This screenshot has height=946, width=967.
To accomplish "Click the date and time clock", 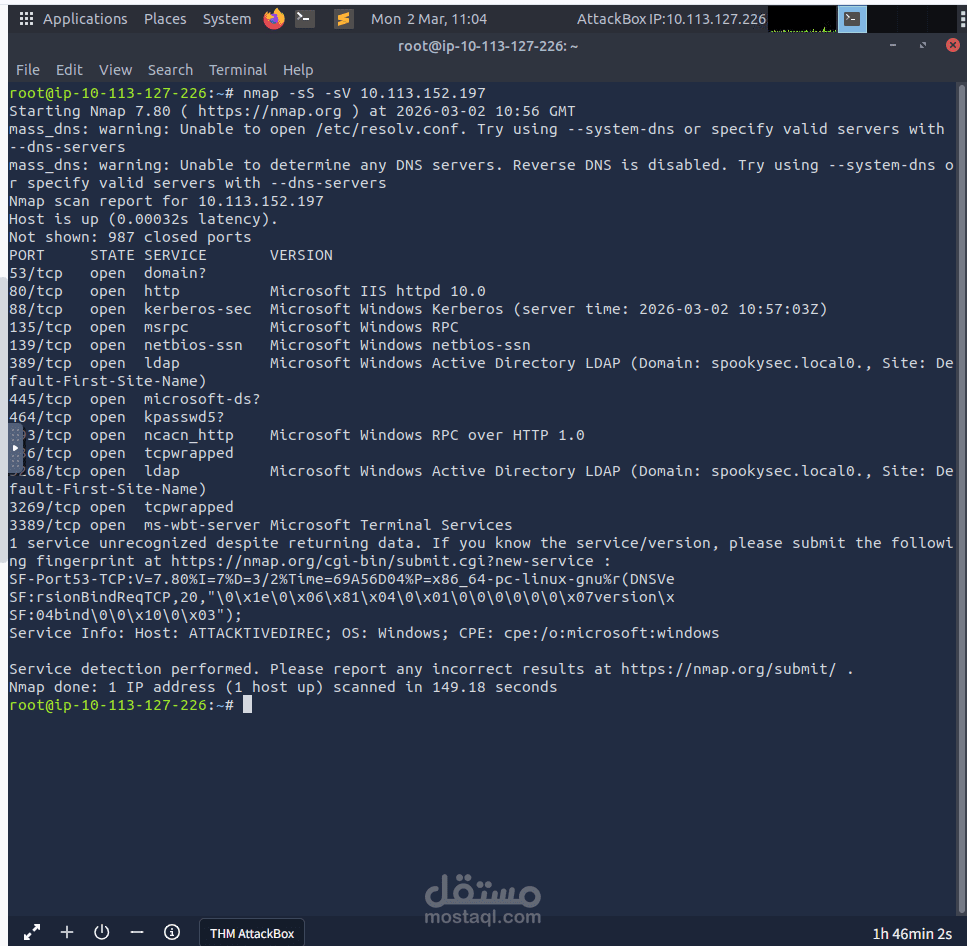I will tap(429, 19).
